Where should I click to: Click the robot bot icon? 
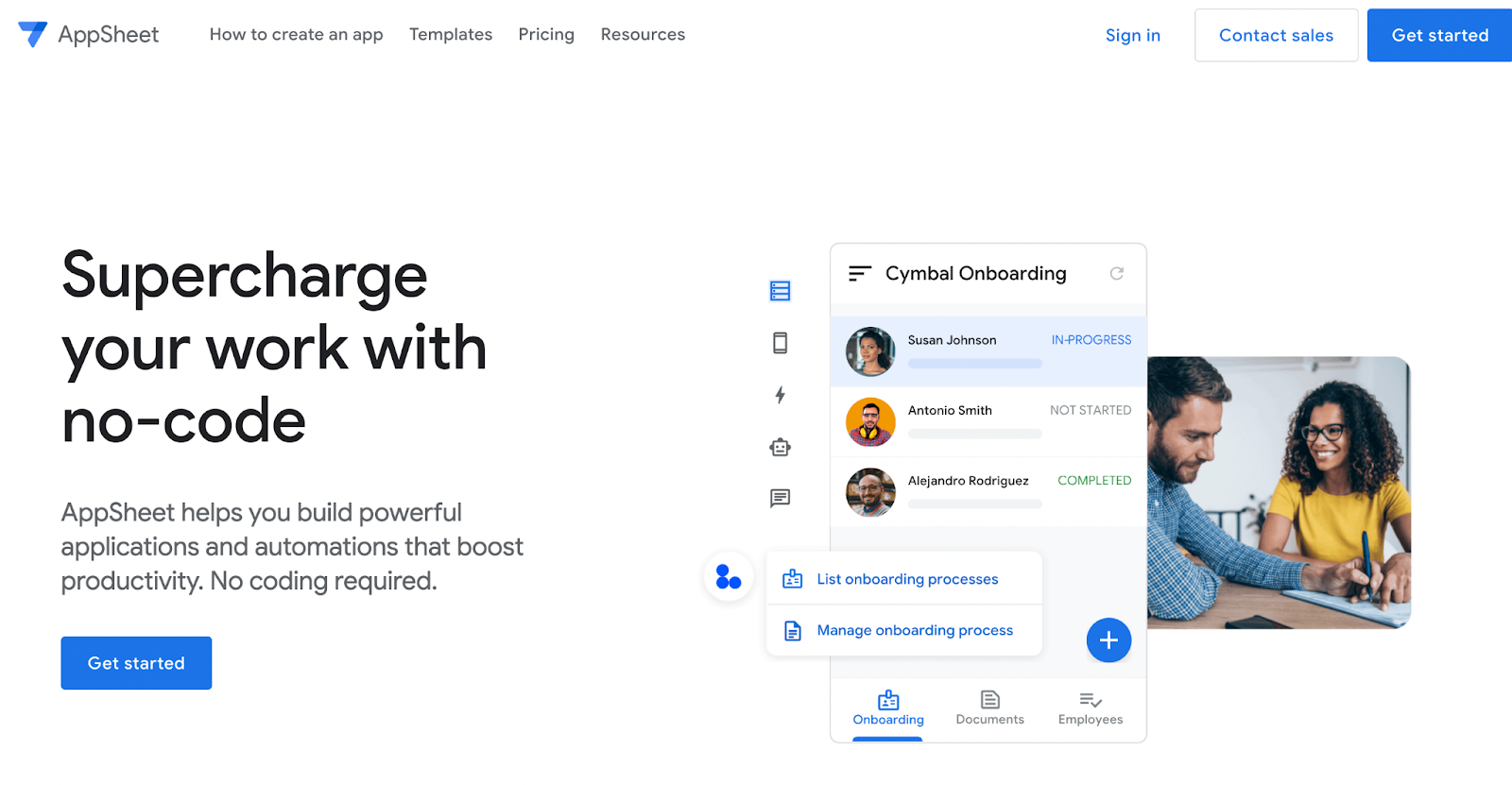point(780,447)
